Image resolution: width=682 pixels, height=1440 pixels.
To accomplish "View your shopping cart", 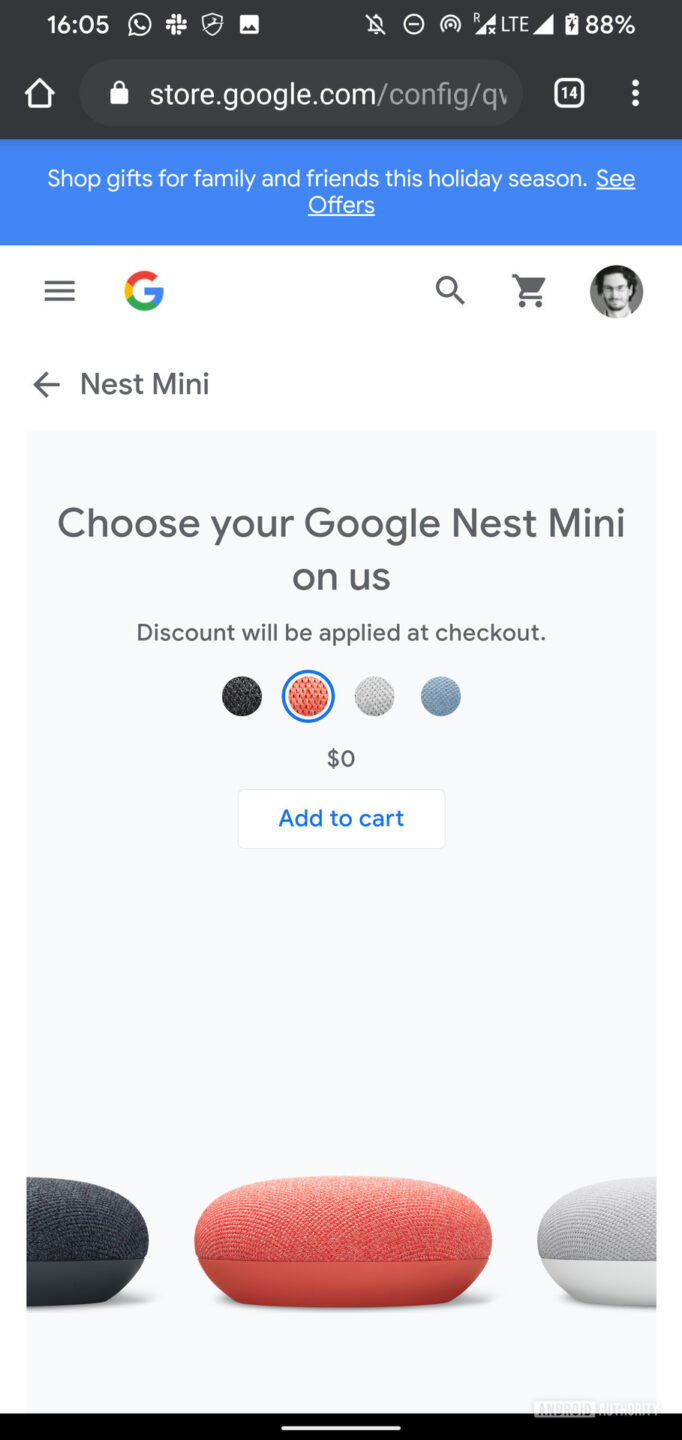I will click(x=529, y=290).
